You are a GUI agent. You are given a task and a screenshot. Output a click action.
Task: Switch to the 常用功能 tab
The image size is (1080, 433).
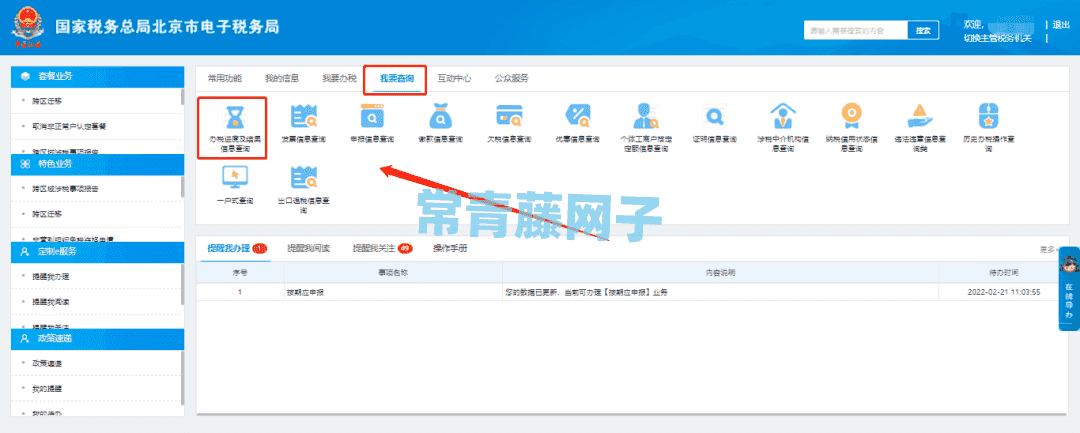tap(225, 78)
